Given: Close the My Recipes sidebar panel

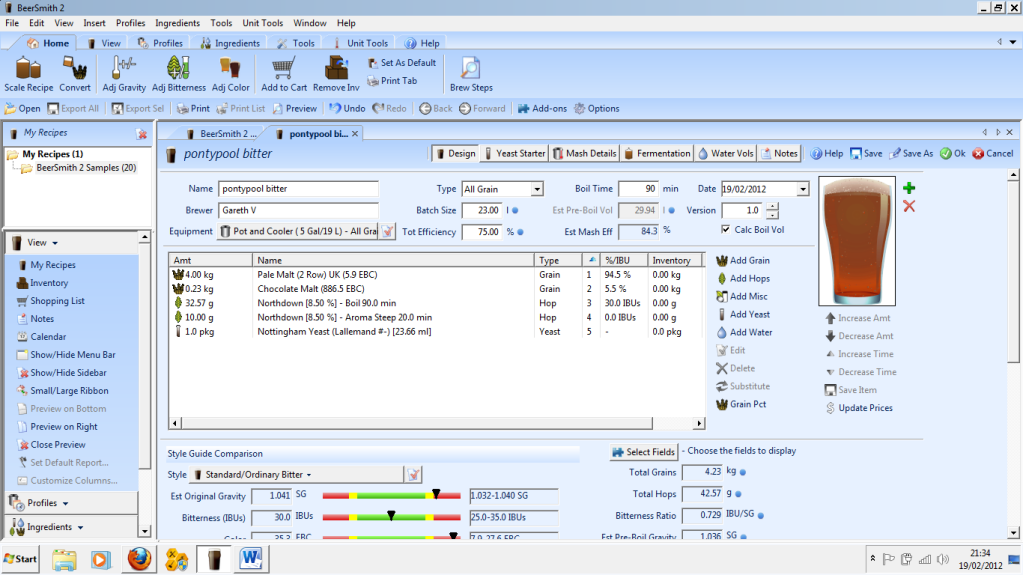Looking at the screenshot, I should (142, 134).
